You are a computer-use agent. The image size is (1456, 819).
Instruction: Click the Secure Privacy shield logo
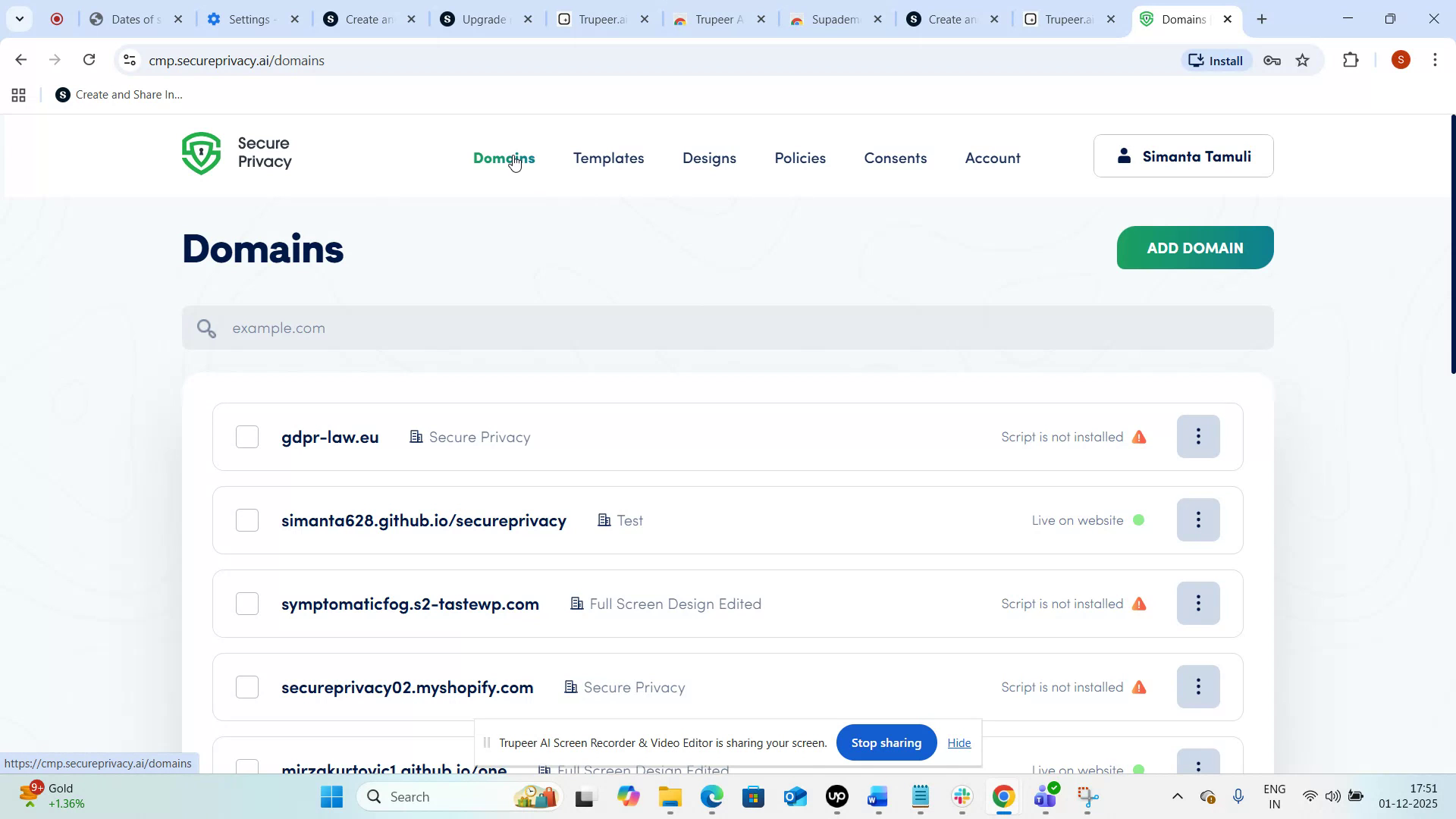point(200,153)
